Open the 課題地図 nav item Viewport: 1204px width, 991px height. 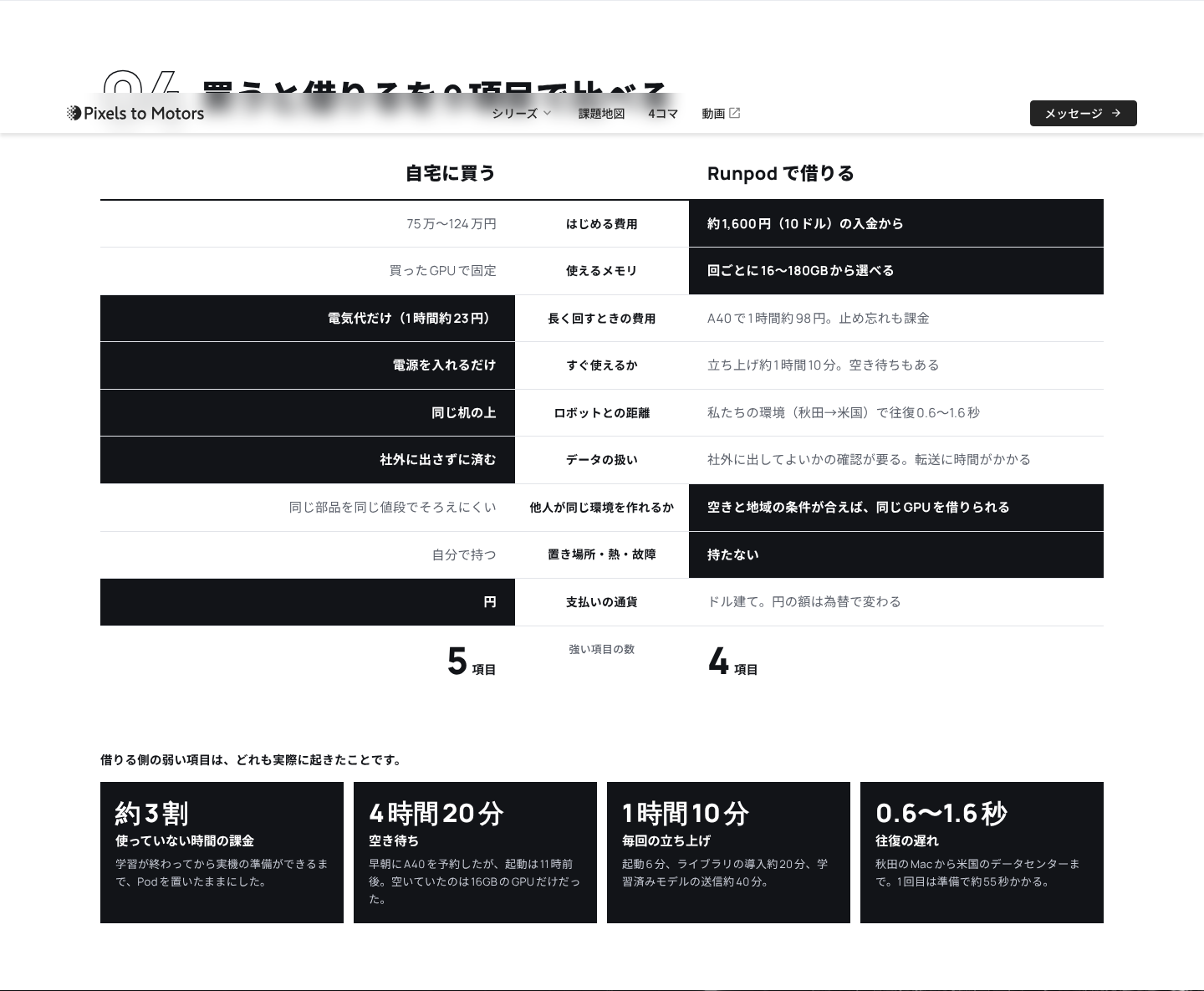click(x=601, y=114)
